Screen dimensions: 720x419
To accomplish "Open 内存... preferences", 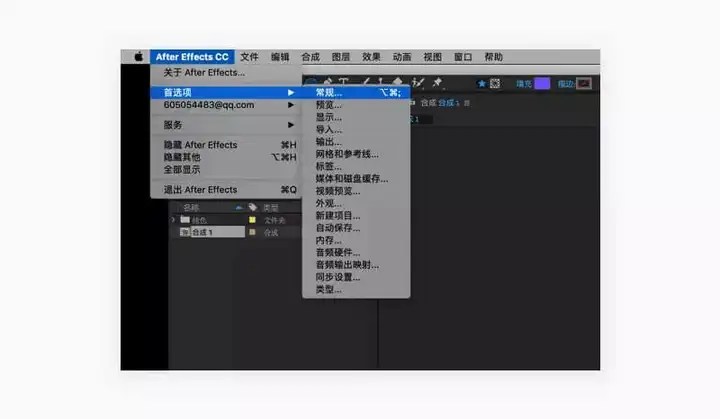I will (356, 240).
